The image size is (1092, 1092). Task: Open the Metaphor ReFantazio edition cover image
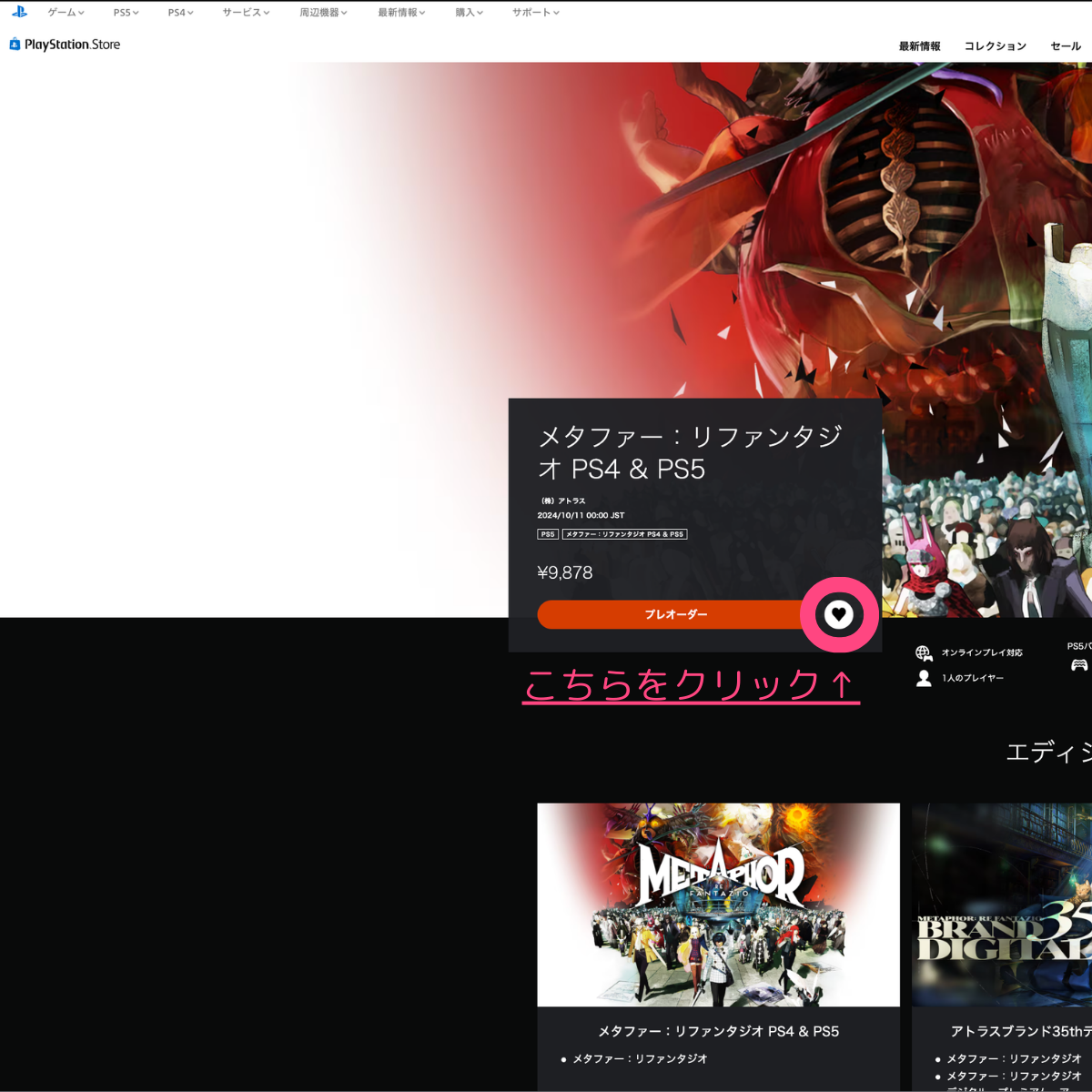[718, 904]
